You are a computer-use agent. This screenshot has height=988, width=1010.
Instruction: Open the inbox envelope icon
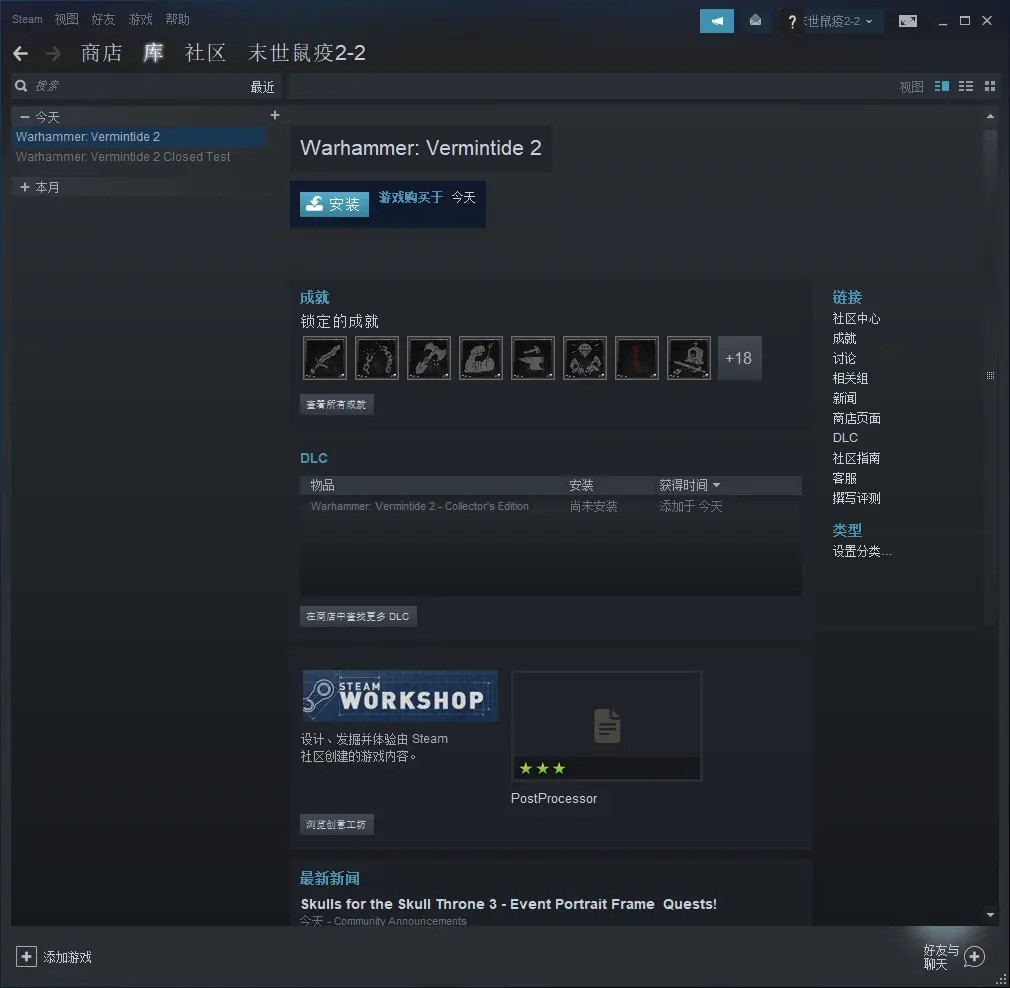click(755, 21)
